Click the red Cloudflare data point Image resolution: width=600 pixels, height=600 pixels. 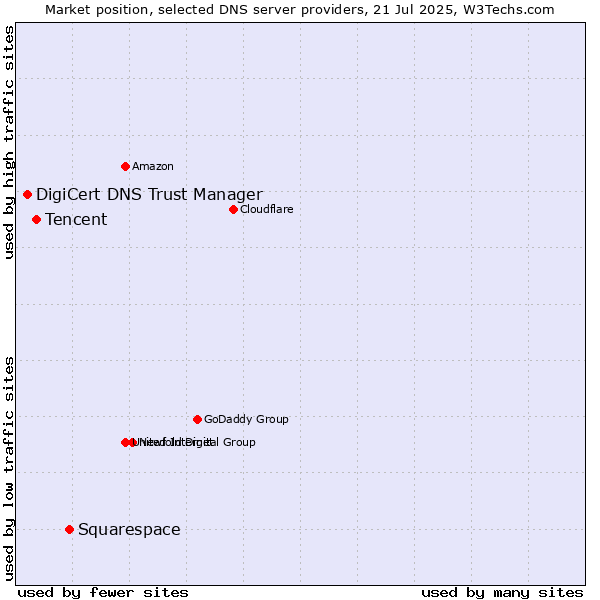(233, 209)
